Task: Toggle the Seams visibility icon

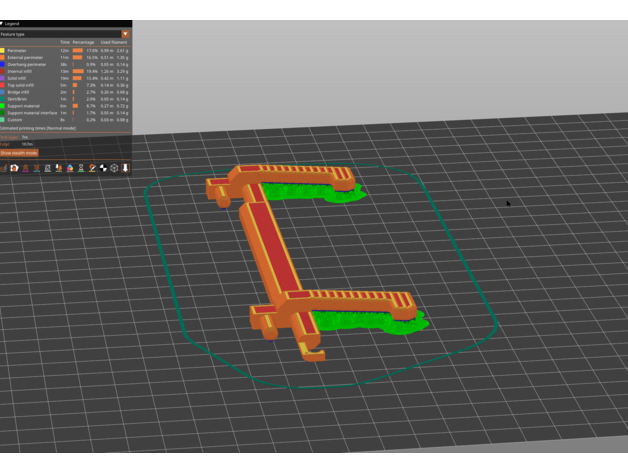Action: (x=48, y=168)
